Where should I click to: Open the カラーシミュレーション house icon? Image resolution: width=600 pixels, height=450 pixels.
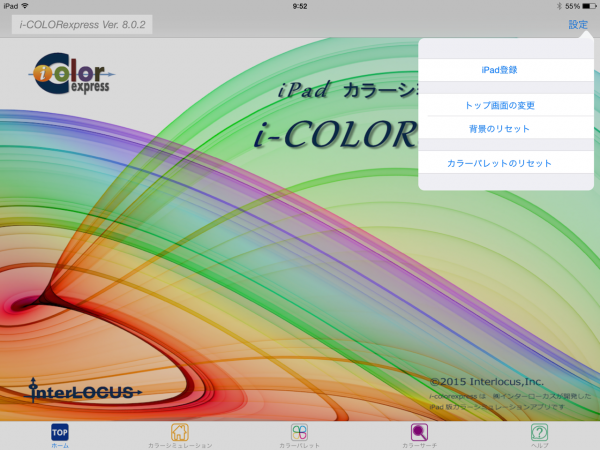[x=179, y=432]
